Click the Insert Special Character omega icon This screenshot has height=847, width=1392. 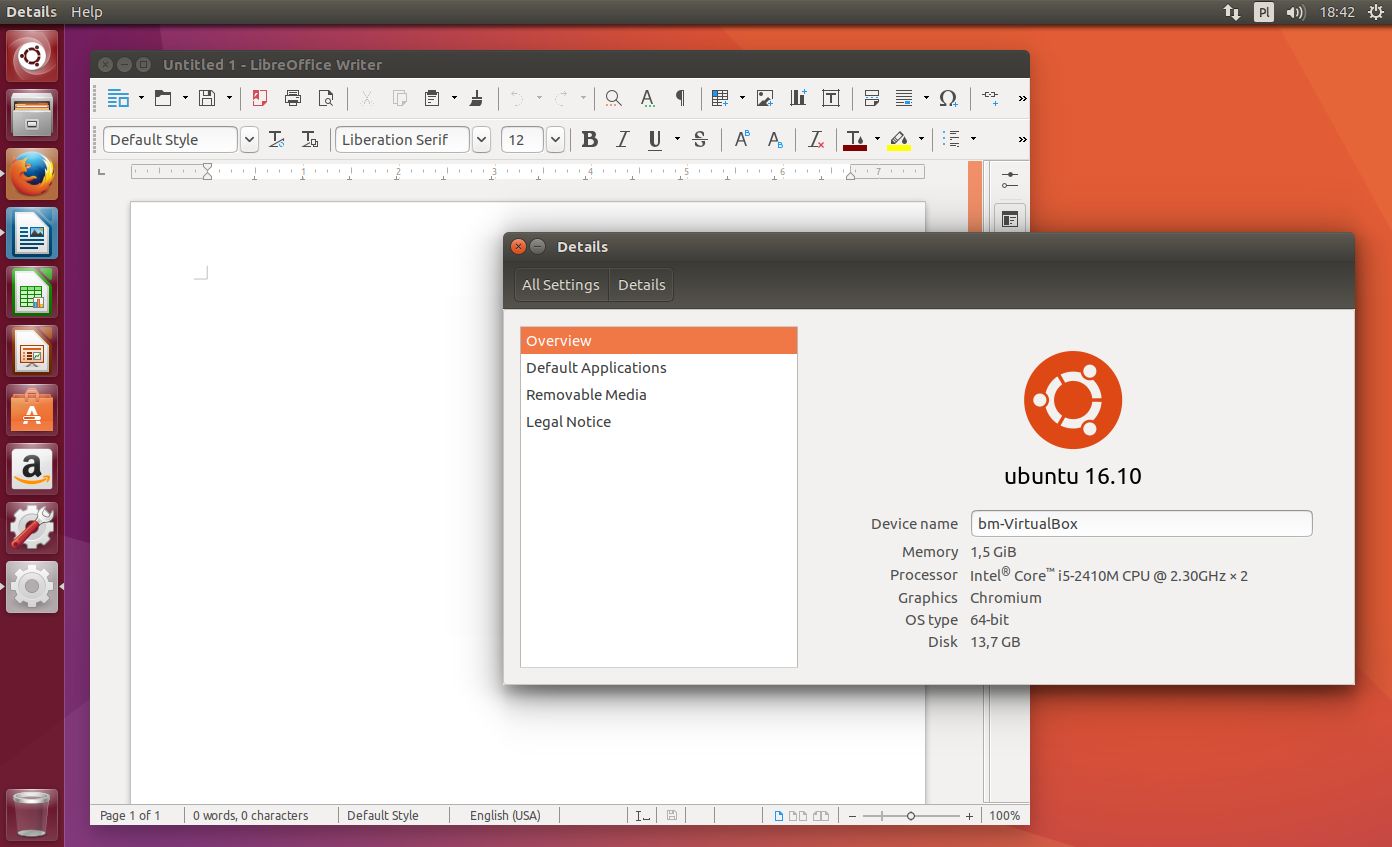(x=948, y=98)
